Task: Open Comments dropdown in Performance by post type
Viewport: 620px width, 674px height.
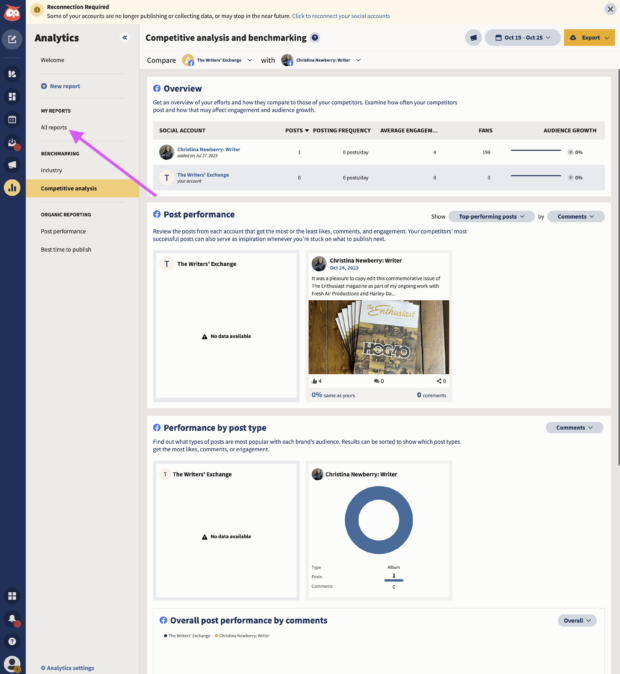Action: coord(574,428)
